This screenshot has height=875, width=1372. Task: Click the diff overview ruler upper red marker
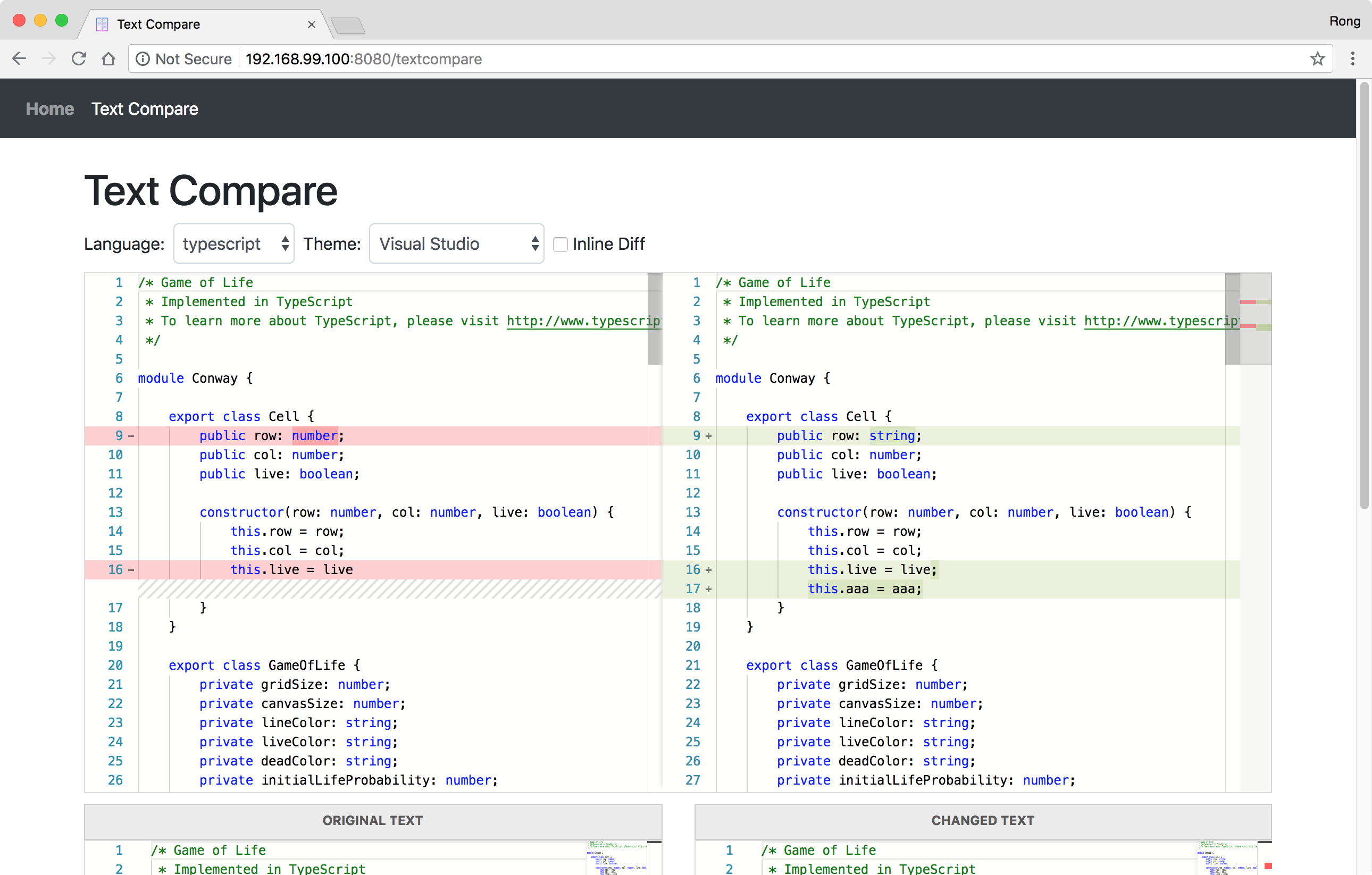(1248, 302)
